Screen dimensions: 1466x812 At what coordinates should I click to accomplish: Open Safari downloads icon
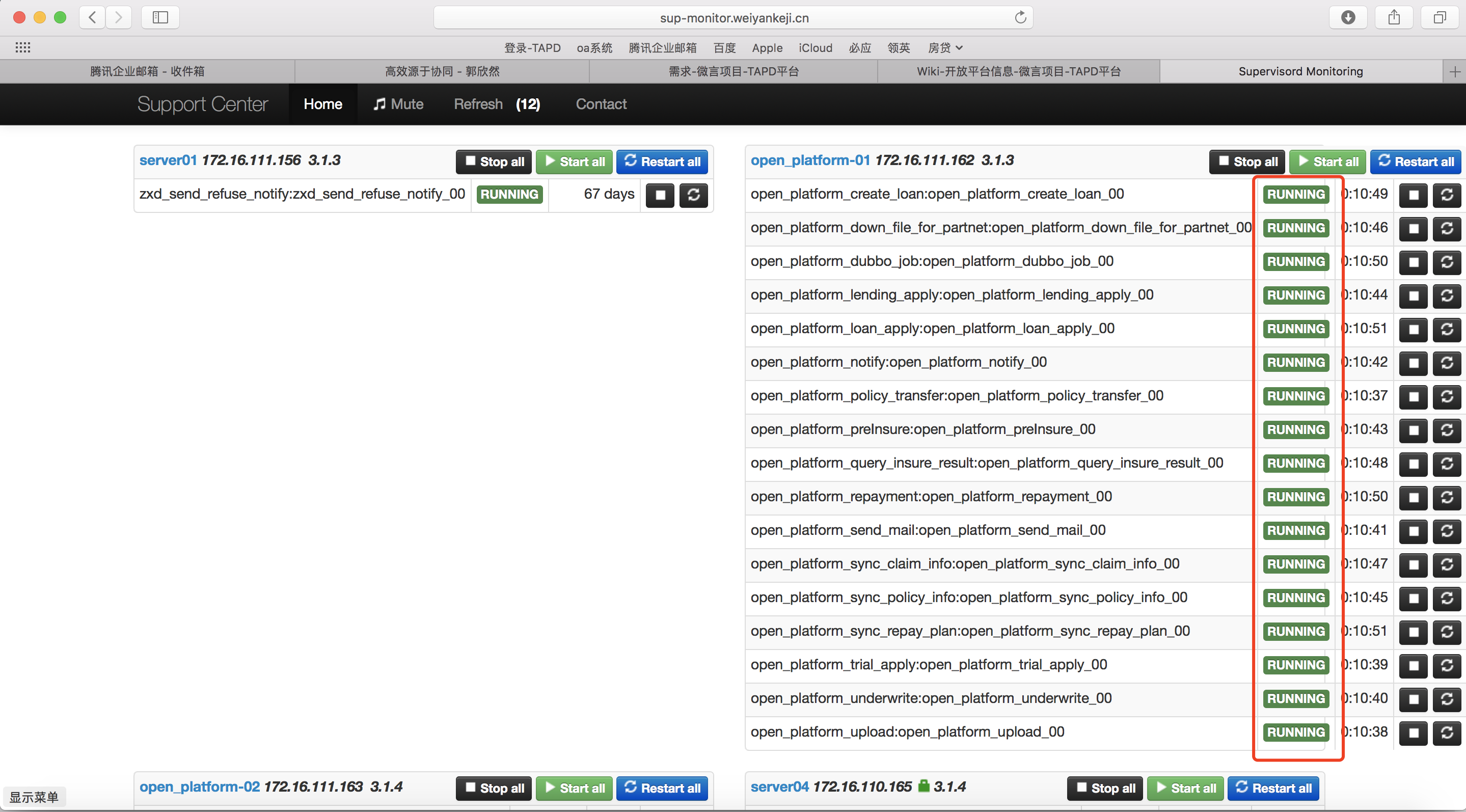[x=1348, y=17]
